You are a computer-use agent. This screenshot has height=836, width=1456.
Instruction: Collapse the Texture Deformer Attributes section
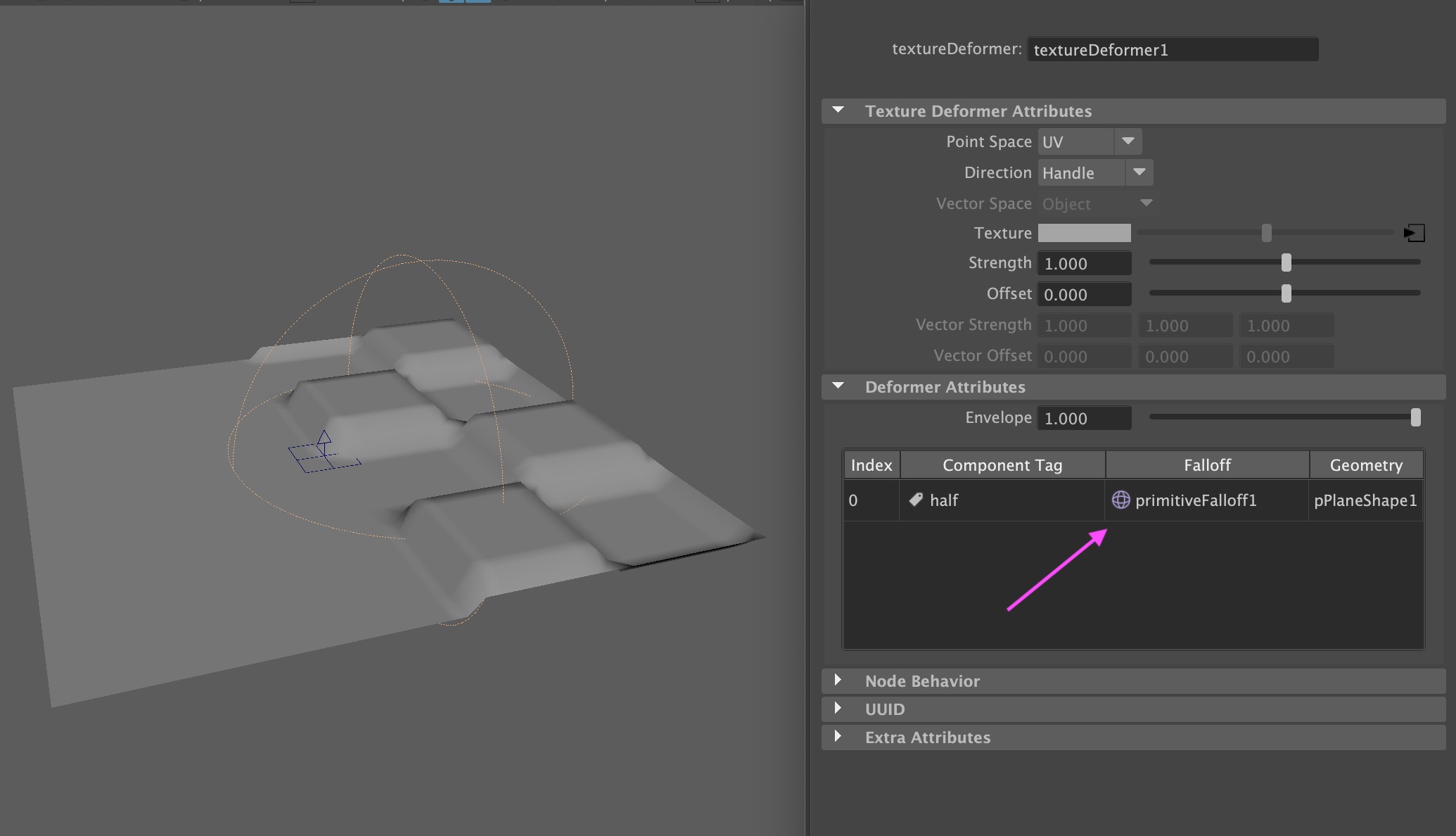[x=838, y=110]
